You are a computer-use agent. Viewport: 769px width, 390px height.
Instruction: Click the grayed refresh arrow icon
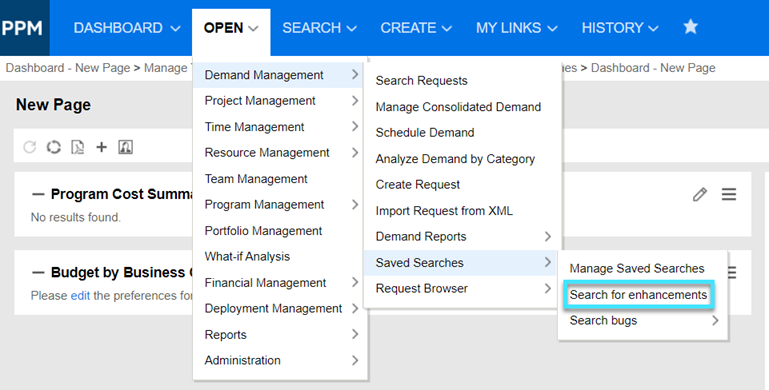coord(30,147)
